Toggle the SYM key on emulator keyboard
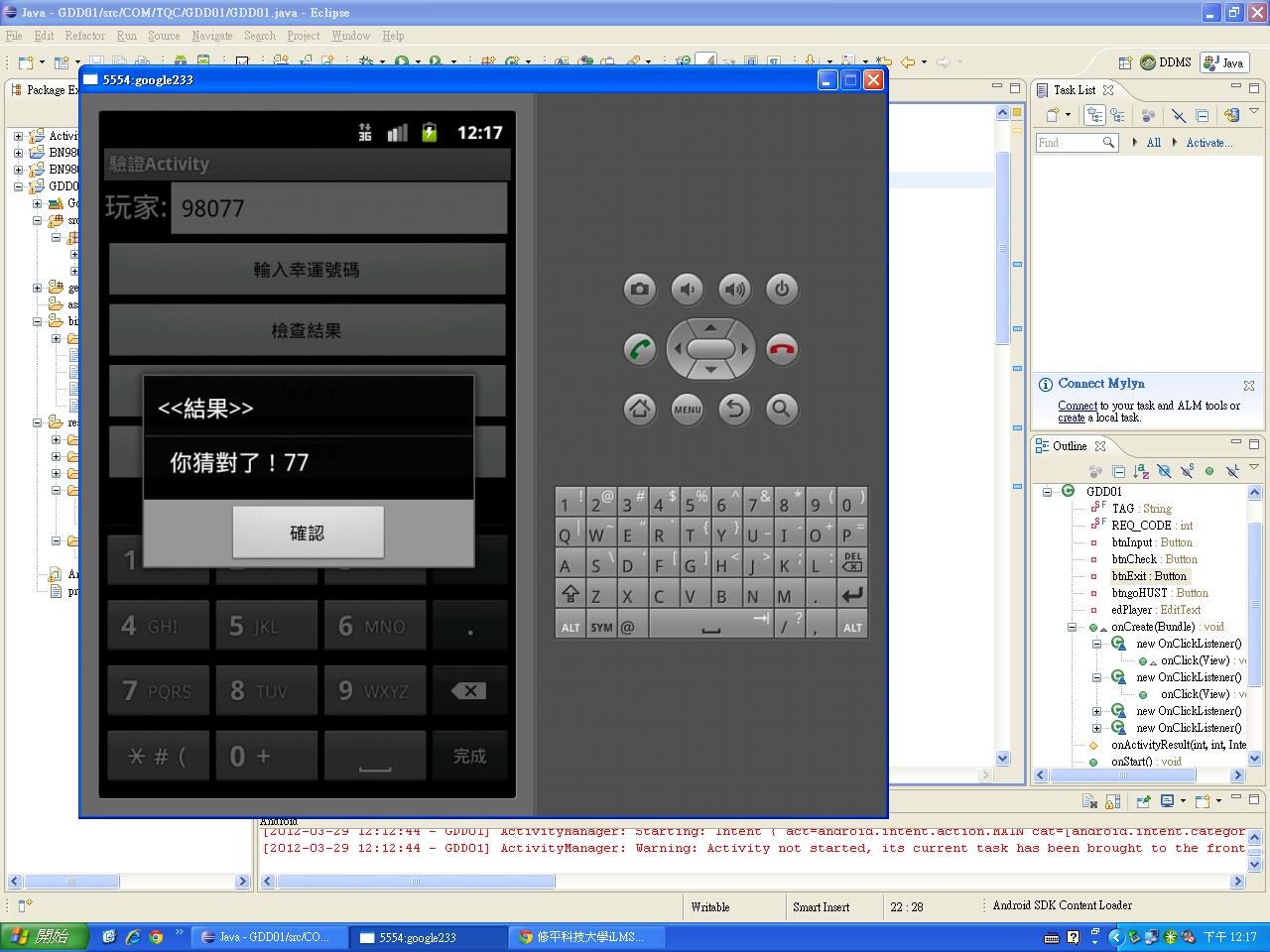The height and width of the screenshot is (952, 1270). click(601, 627)
